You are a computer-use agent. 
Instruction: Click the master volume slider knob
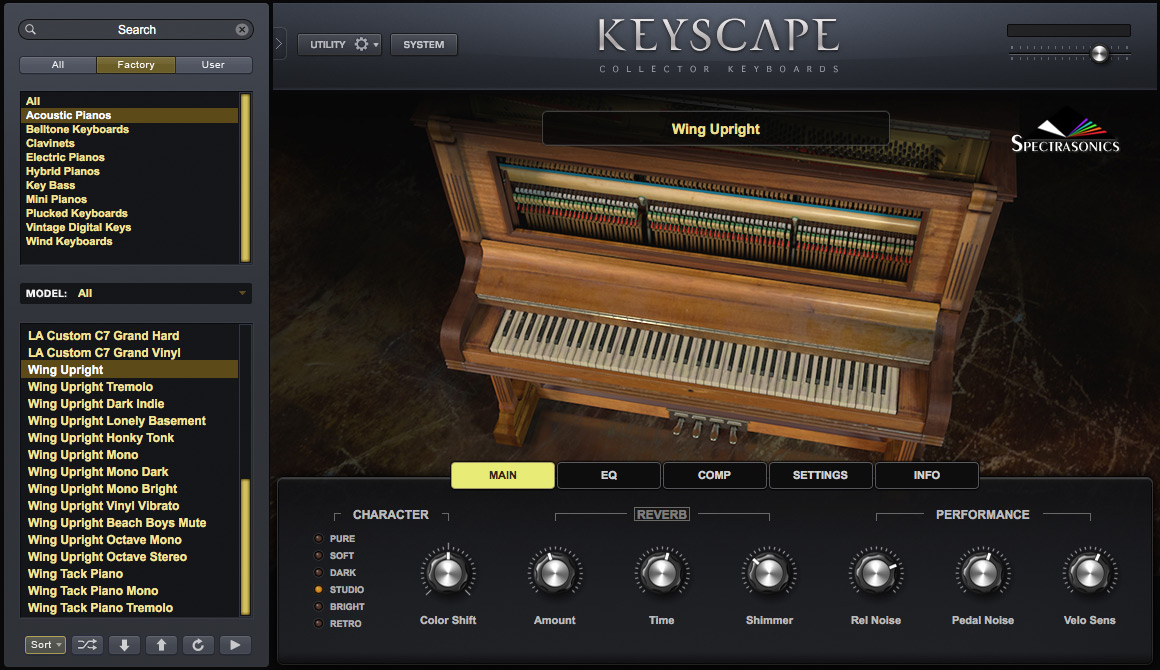coord(1100,53)
